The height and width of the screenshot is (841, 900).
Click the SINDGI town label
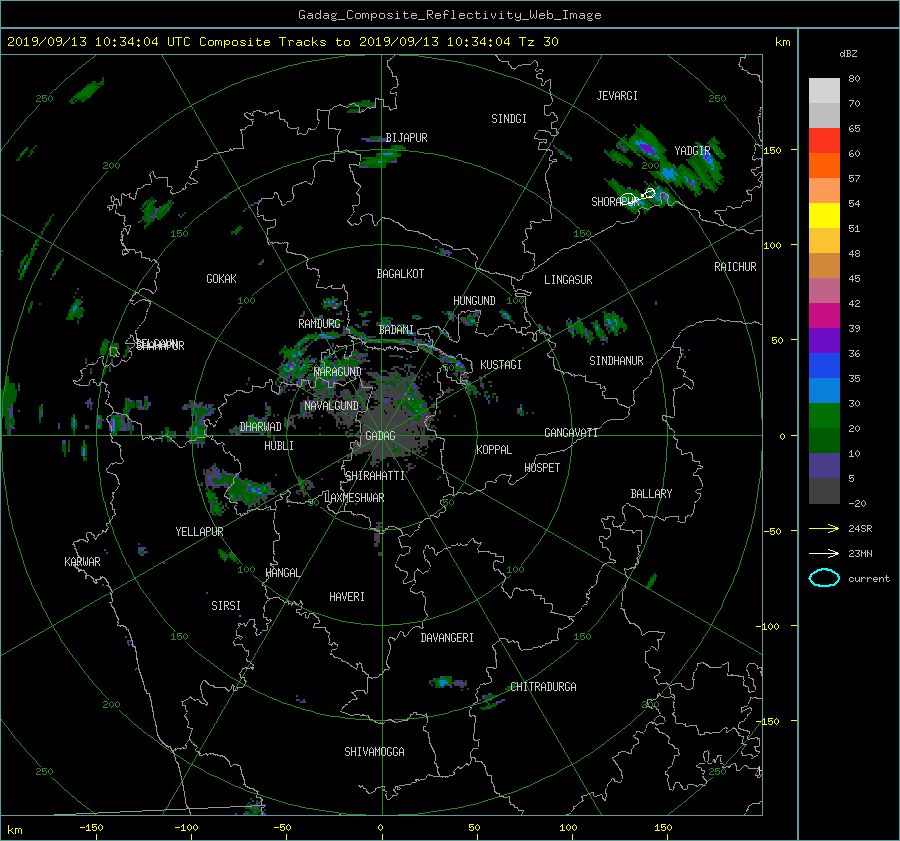pos(509,119)
